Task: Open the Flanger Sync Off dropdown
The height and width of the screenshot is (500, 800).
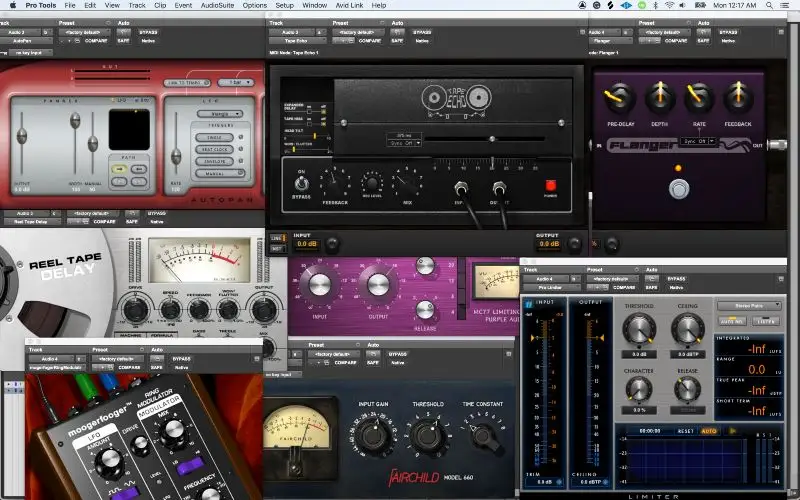Action: tap(697, 141)
